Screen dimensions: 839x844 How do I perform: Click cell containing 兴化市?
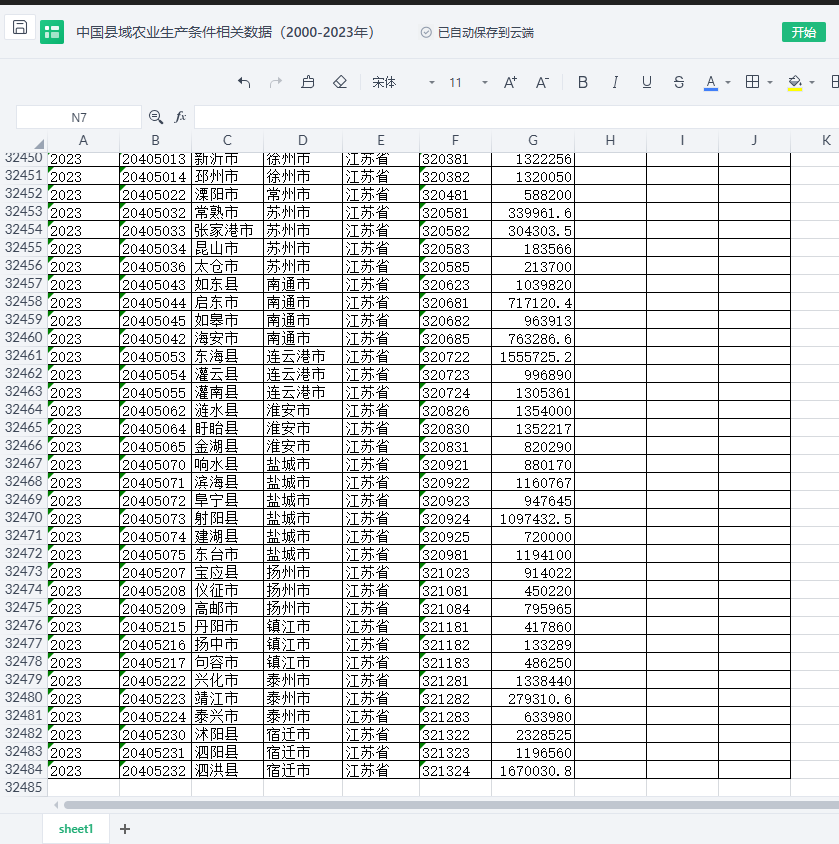pyautogui.click(x=227, y=680)
